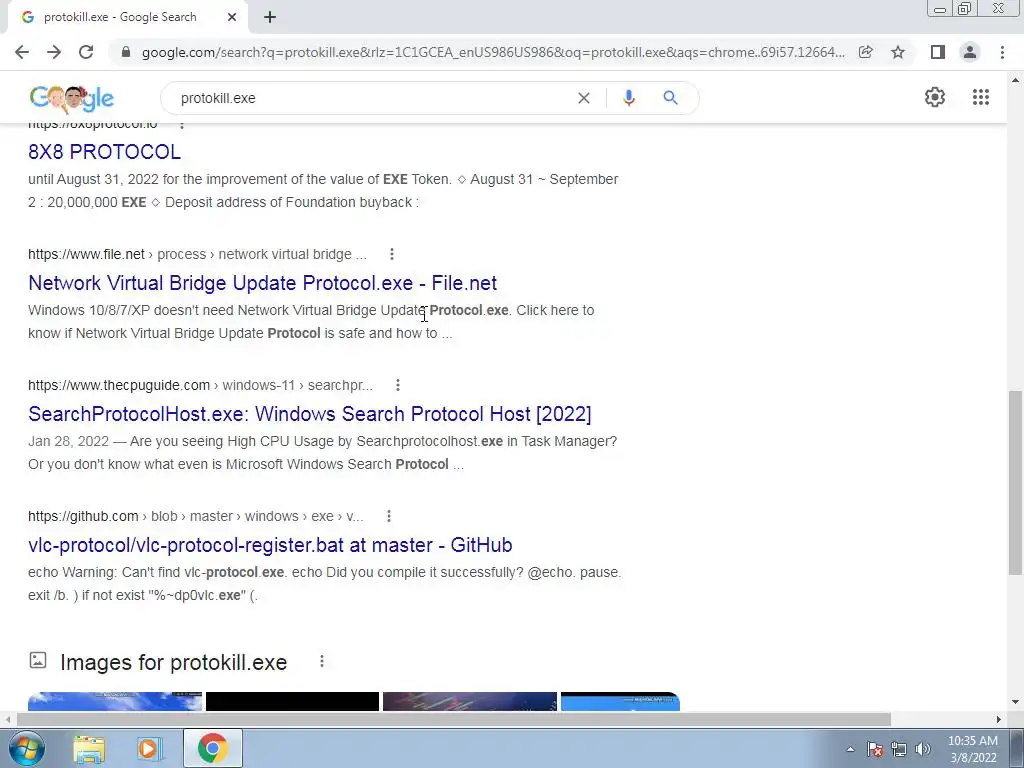Open more options for the thecpuguide.com result

398,385
